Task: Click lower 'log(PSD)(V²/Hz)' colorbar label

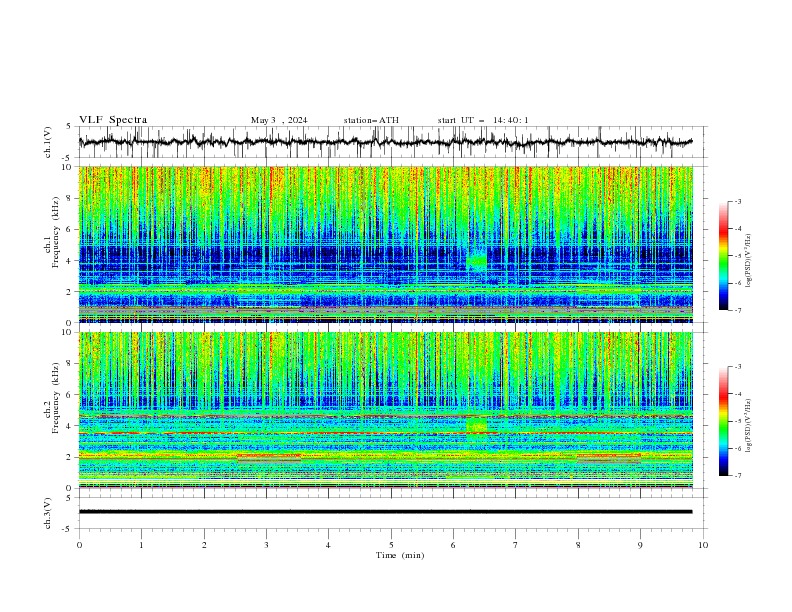Action: pyautogui.click(x=749, y=426)
